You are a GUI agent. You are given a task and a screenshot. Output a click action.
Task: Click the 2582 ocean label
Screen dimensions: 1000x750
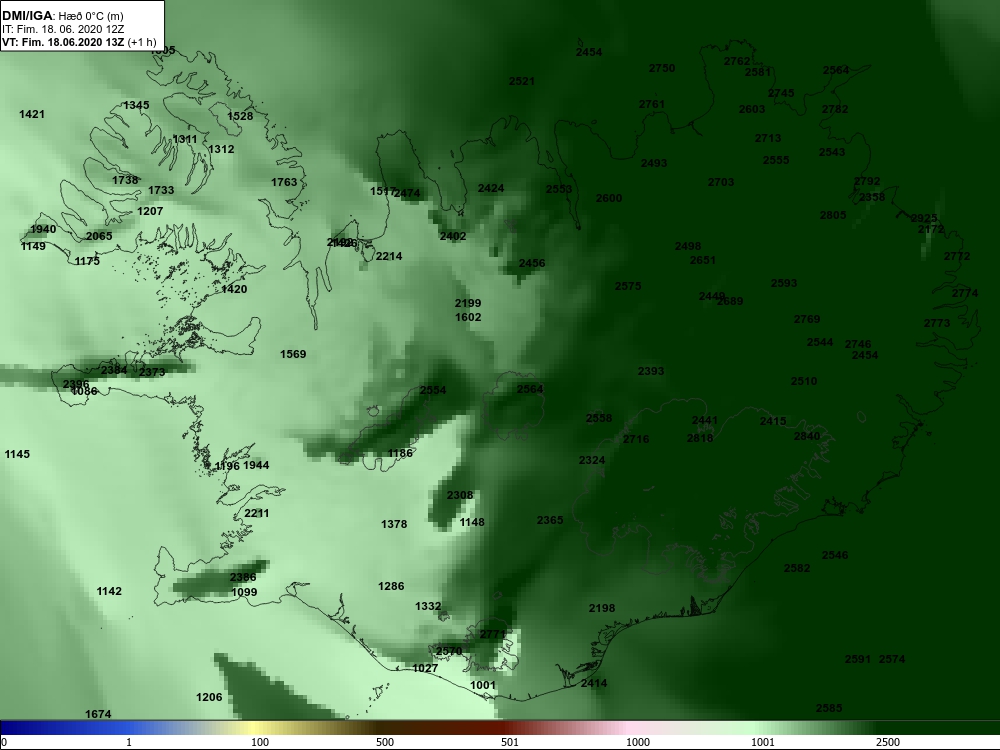pyautogui.click(x=797, y=568)
